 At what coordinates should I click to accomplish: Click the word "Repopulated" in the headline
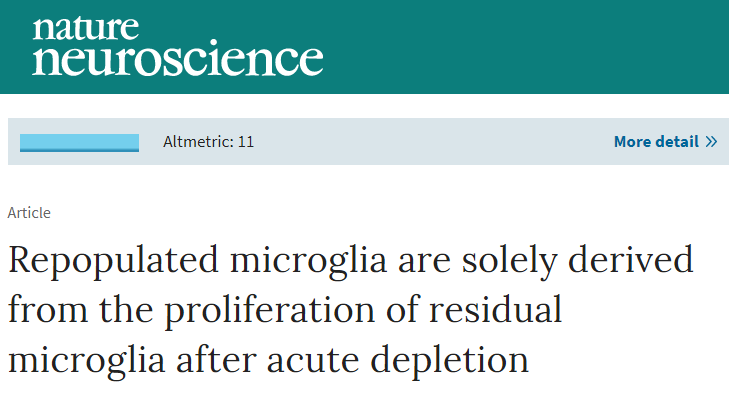coord(113,262)
